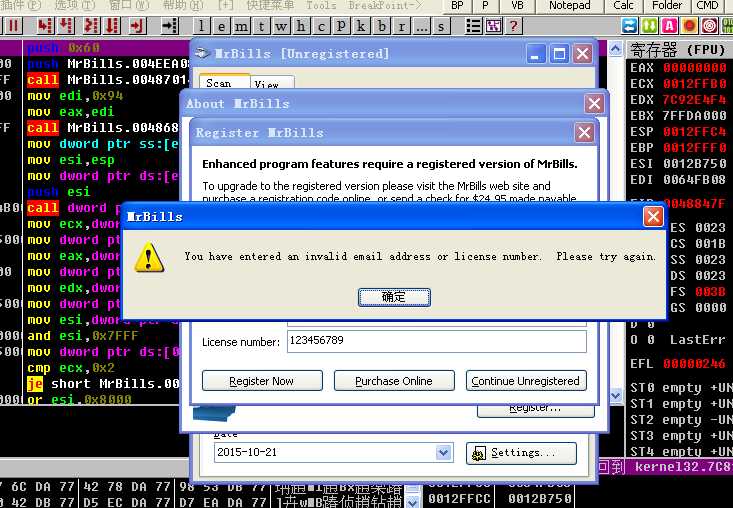The width and height of the screenshot is (733, 508).
Task: Click the Step into toolbar icon
Action: point(45,26)
